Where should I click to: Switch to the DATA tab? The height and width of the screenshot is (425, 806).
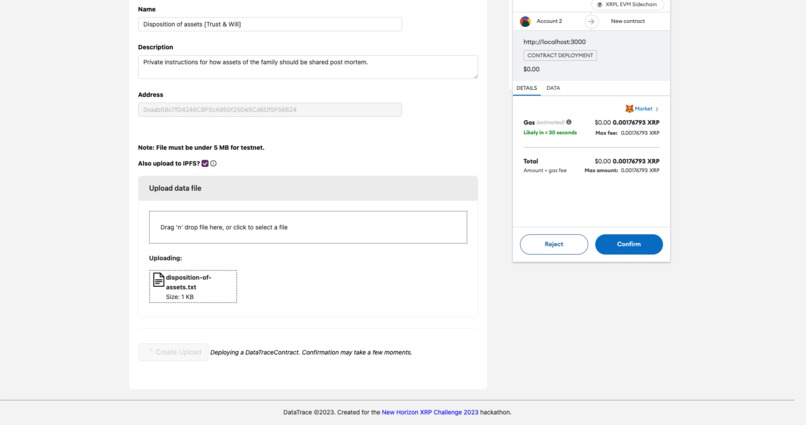tap(553, 88)
